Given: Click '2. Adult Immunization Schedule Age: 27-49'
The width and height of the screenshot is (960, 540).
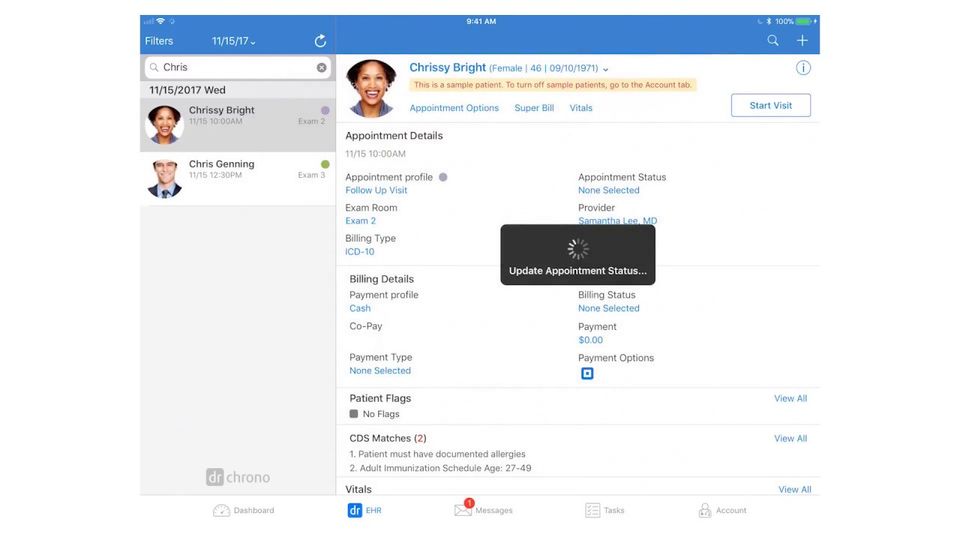Looking at the screenshot, I should tap(440, 468).
